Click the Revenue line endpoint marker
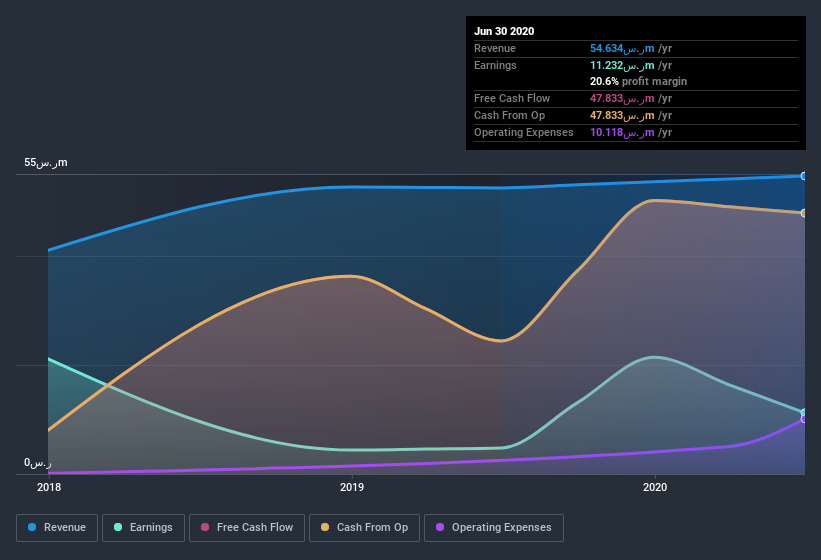This screenshot has width=821, height=560. point(804,176)
